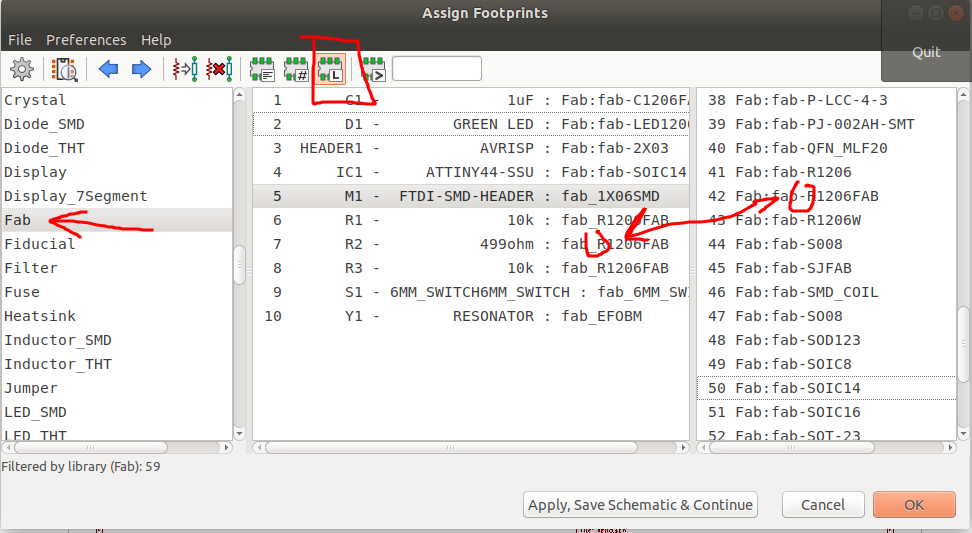Click Apply, Save Schematic & Continue
The image size is (972, 533).
pyautogui.click(x=640, y=504)
